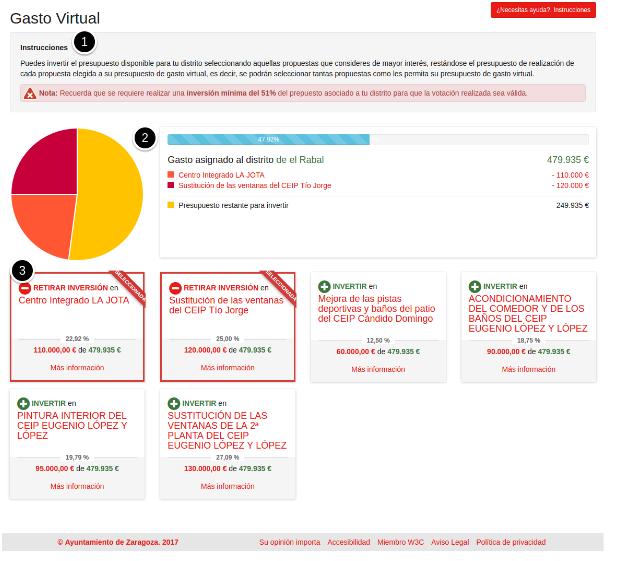Open the Accesibilidad footer link
The height and width of the screenshot is (561, 626).
coord(348,542)
